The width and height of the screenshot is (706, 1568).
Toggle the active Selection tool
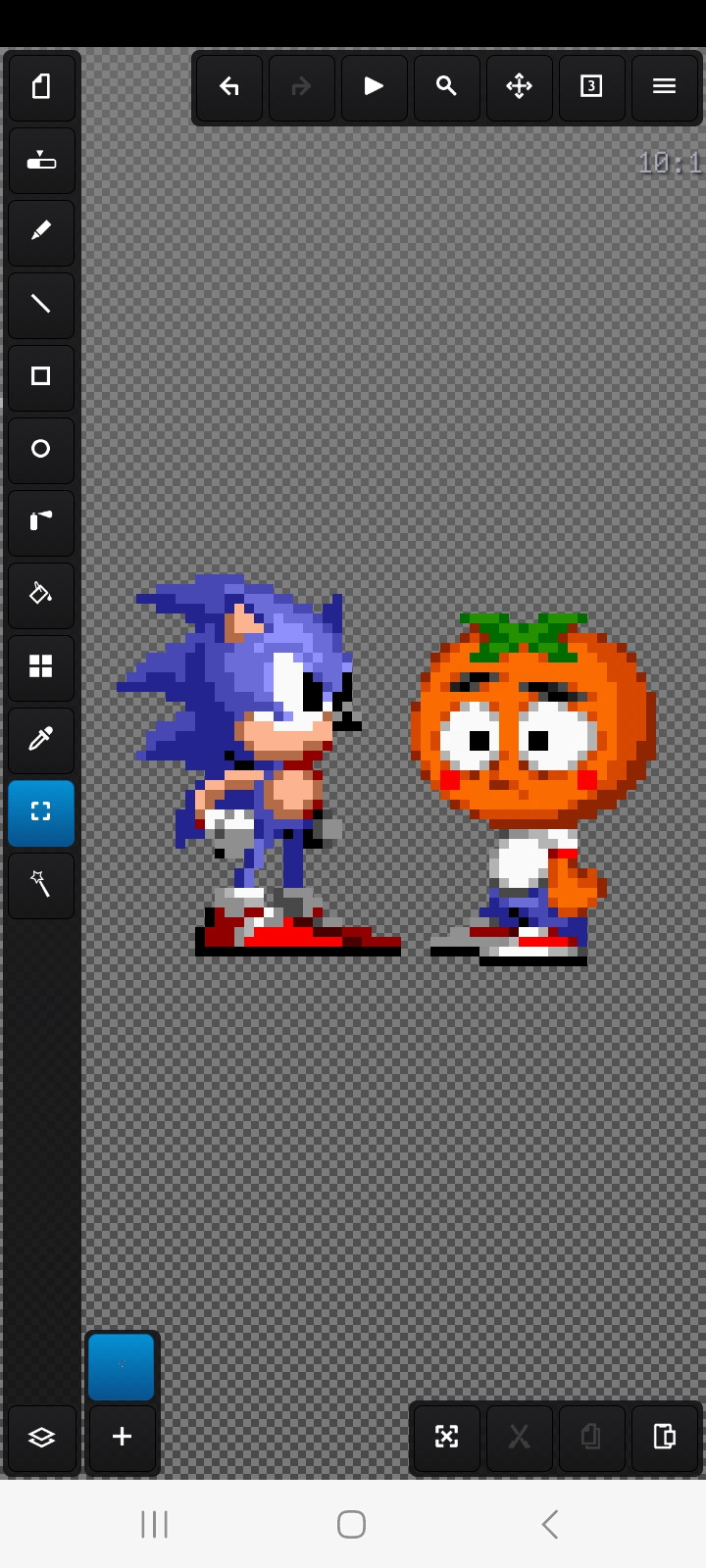[41, 812]
